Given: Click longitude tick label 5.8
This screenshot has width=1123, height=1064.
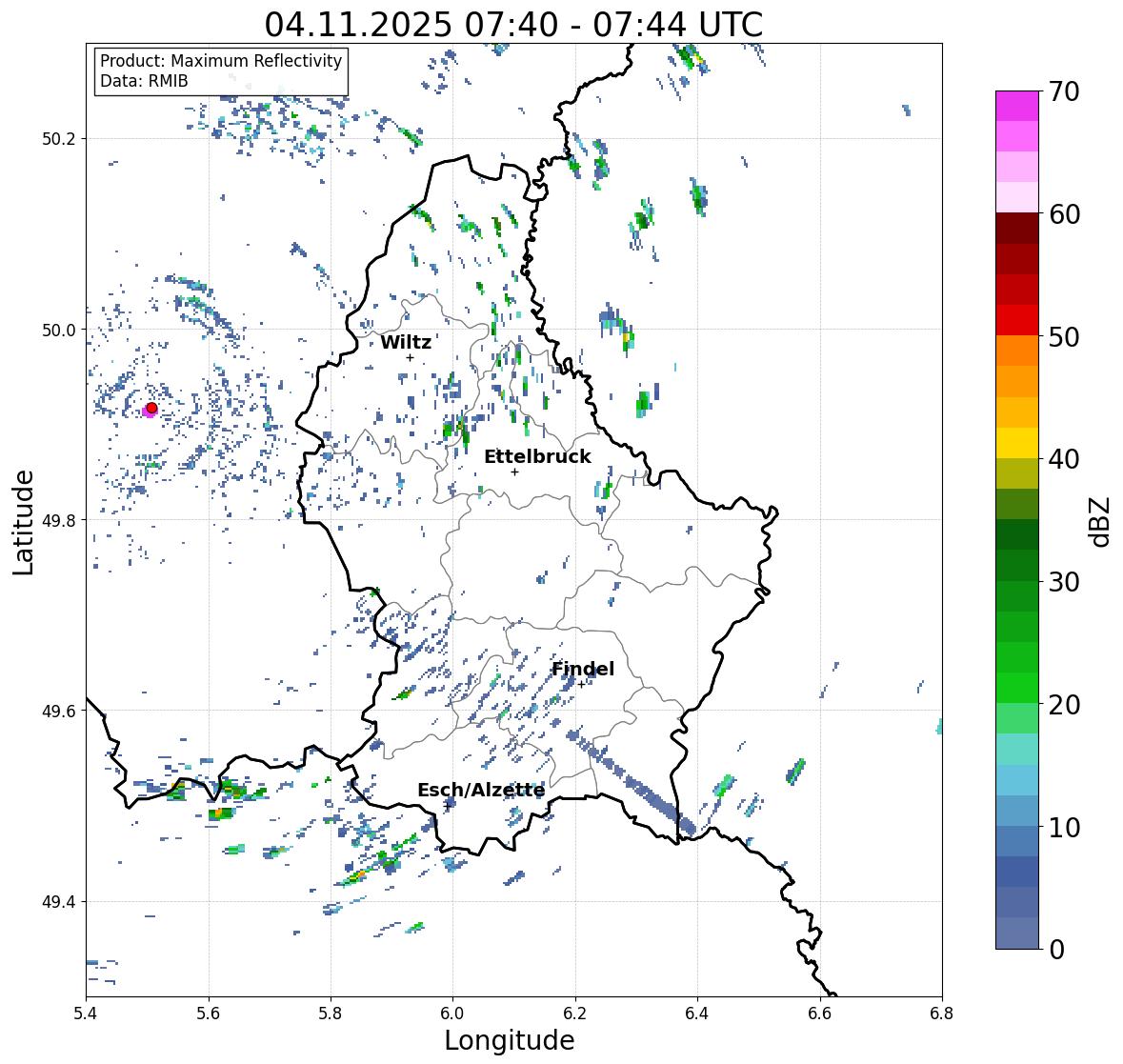Looking at the screenshot, I should (x=331, y=1014).
